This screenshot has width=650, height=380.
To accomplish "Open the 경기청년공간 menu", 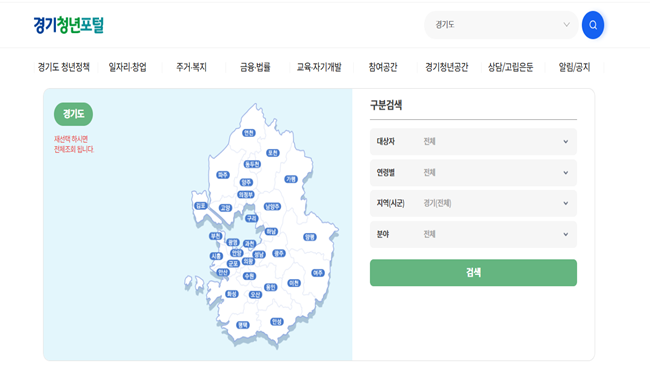I will click(x=446, y=67).
